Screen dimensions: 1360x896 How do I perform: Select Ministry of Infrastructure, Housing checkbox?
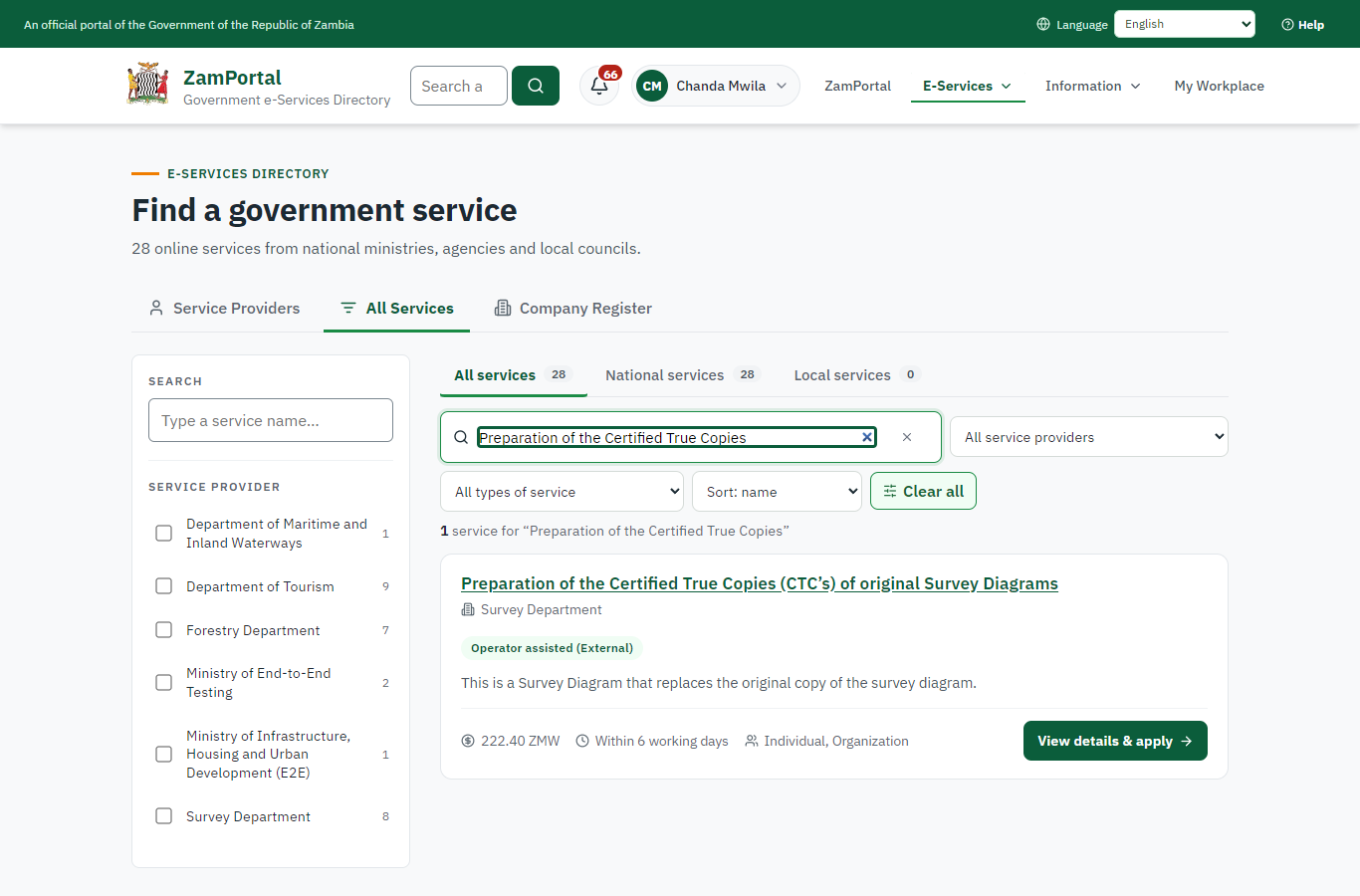click(164, 755)
